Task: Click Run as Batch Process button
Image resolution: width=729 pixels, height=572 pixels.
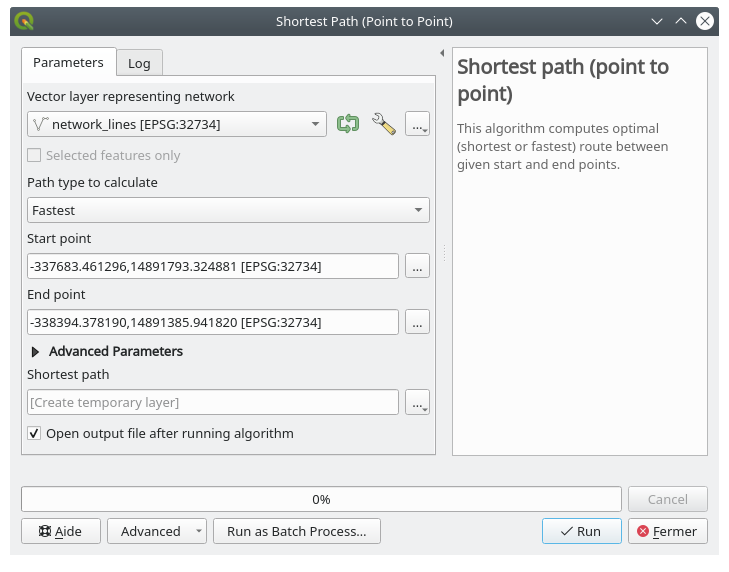Action: click(297, 531)
